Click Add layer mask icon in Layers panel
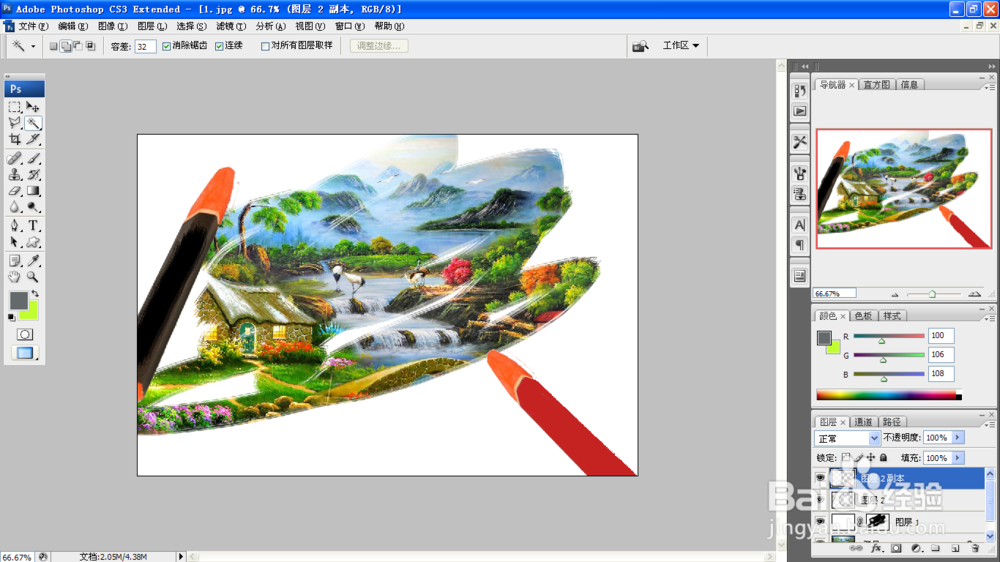1000x562 pixels. click(x=896, y=548)
